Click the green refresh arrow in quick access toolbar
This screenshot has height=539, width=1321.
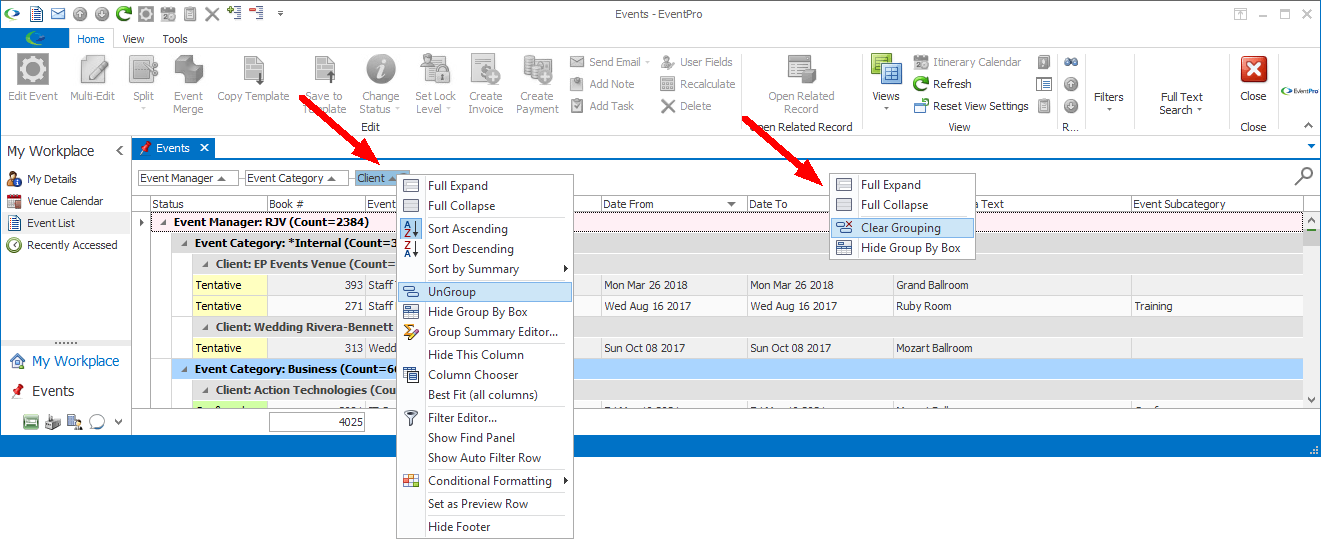pyautogui.click(x=124, y=14)
